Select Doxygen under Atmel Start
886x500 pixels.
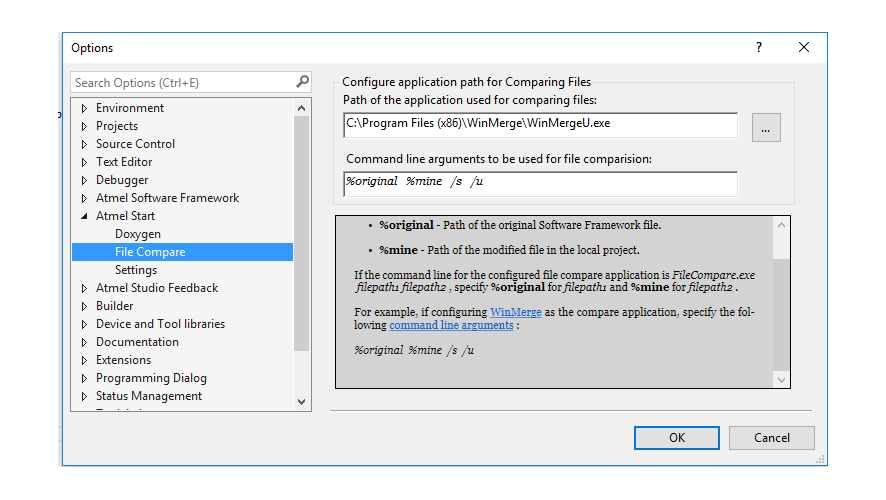point(137,234)
